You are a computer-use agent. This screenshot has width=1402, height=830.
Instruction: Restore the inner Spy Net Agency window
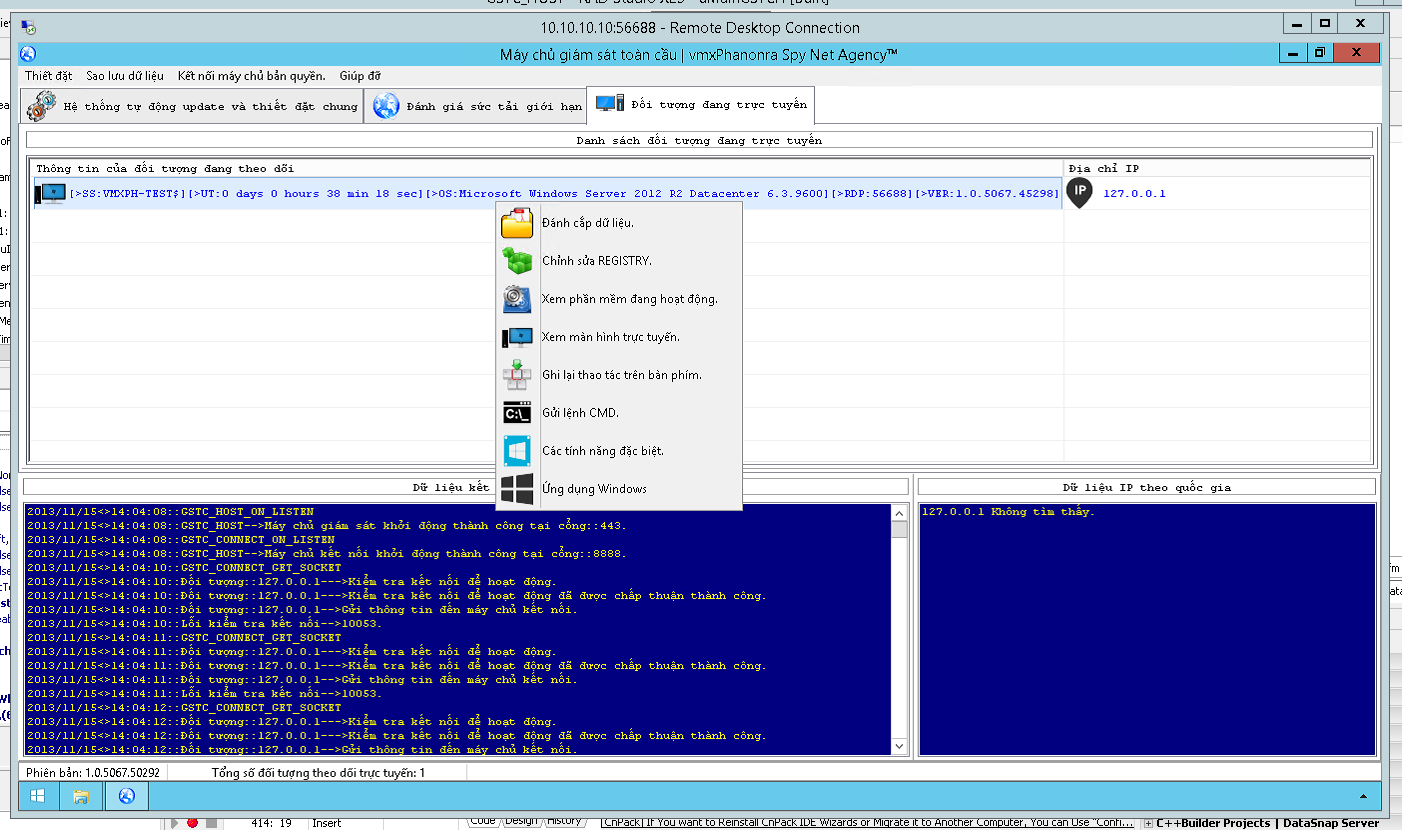coord(1321,52)
